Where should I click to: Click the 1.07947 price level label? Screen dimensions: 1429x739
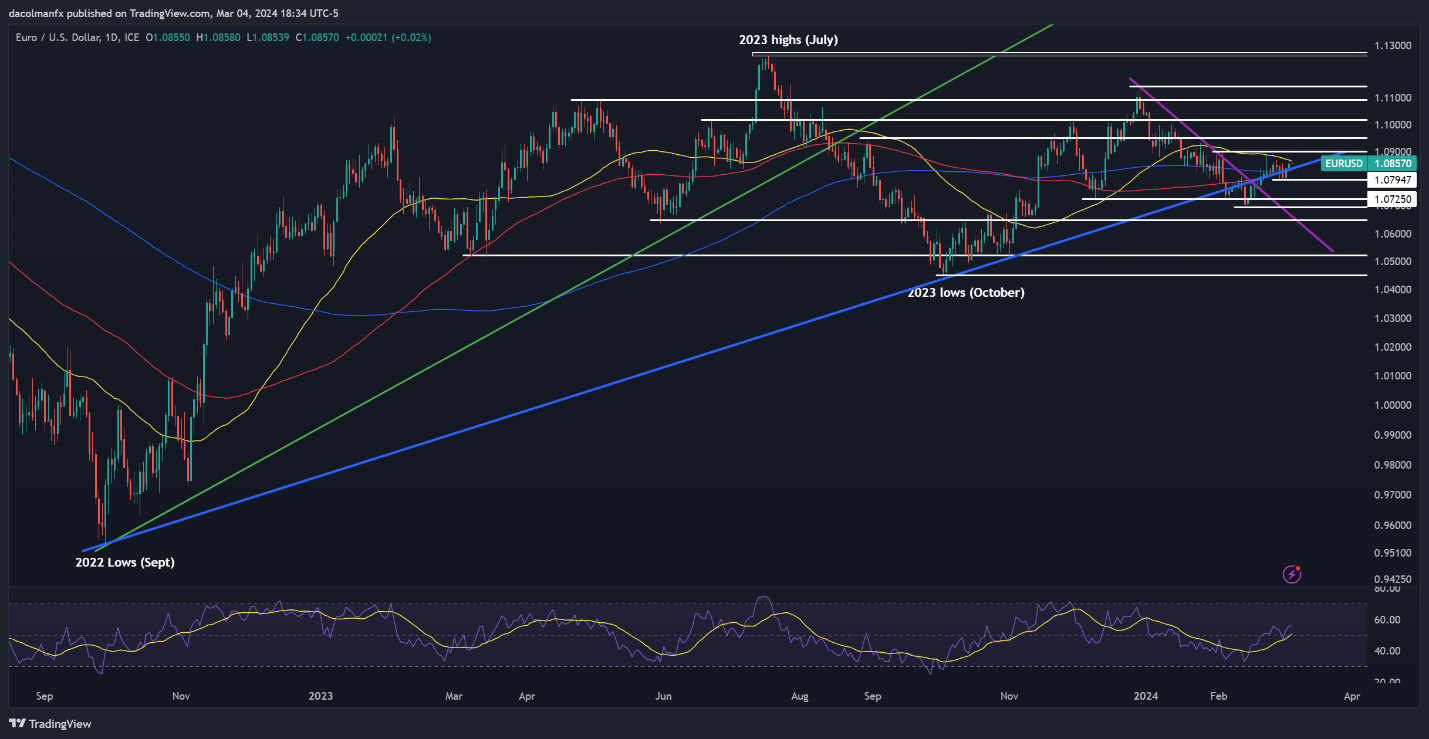[1393, 180]
